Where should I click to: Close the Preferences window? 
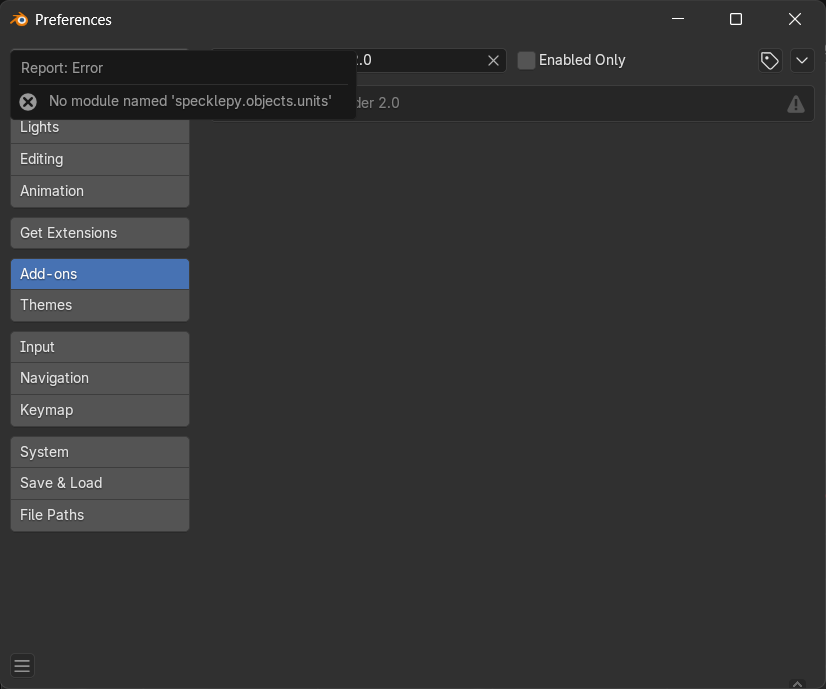point(794,19)
